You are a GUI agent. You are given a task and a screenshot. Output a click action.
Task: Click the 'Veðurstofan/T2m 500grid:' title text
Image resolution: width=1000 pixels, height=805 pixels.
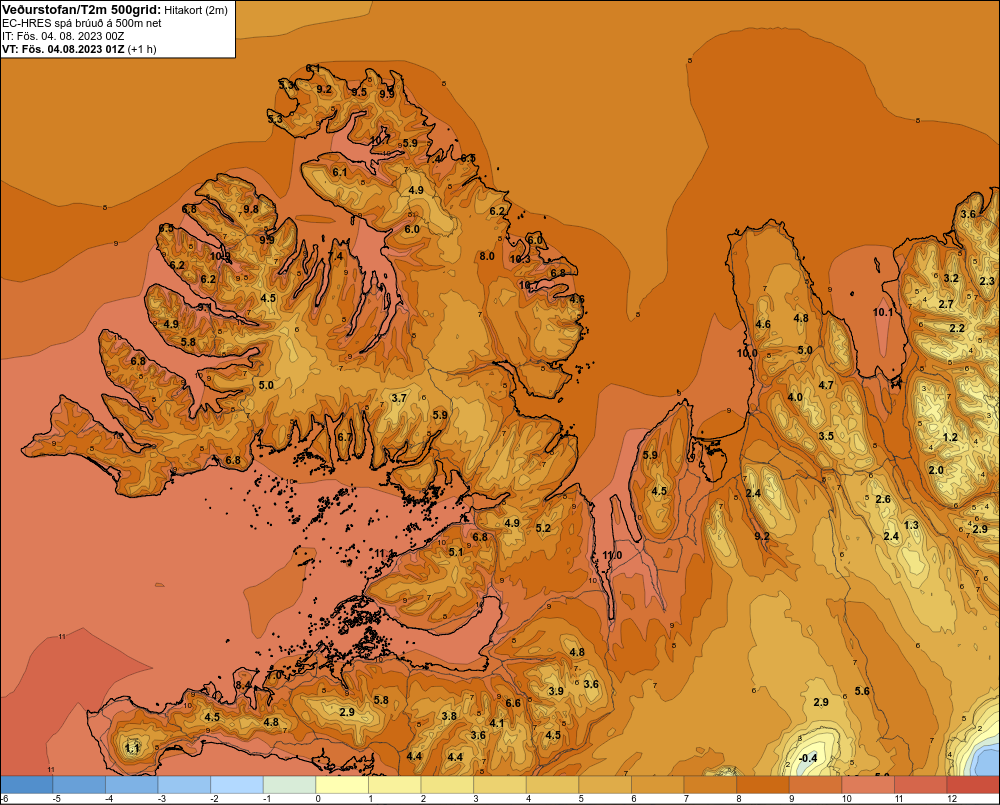81,10
